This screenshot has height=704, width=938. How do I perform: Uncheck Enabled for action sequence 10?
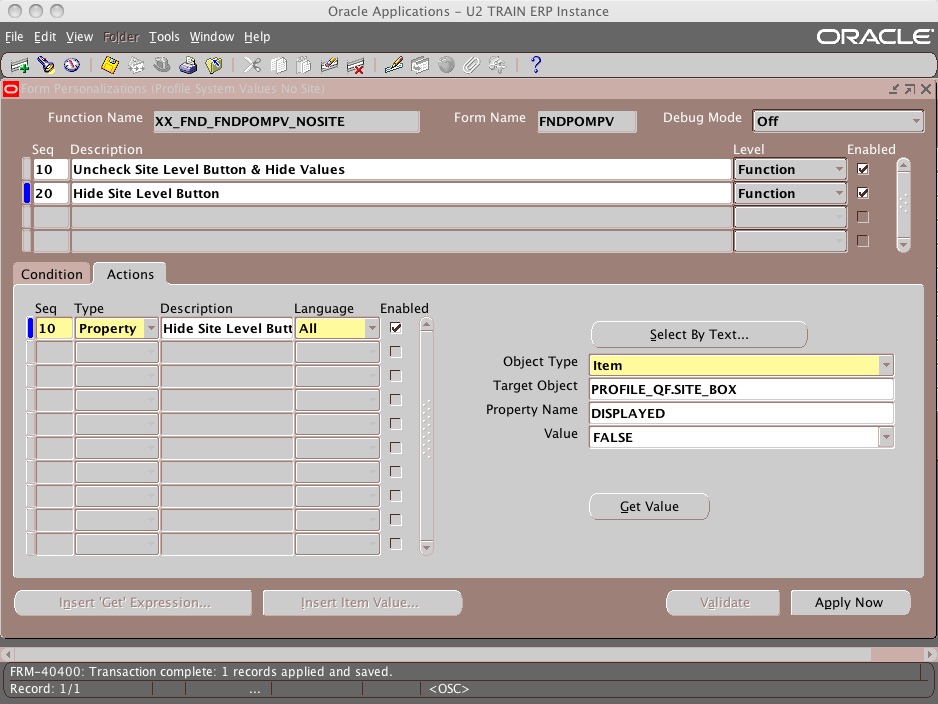[x=395, y=328]
